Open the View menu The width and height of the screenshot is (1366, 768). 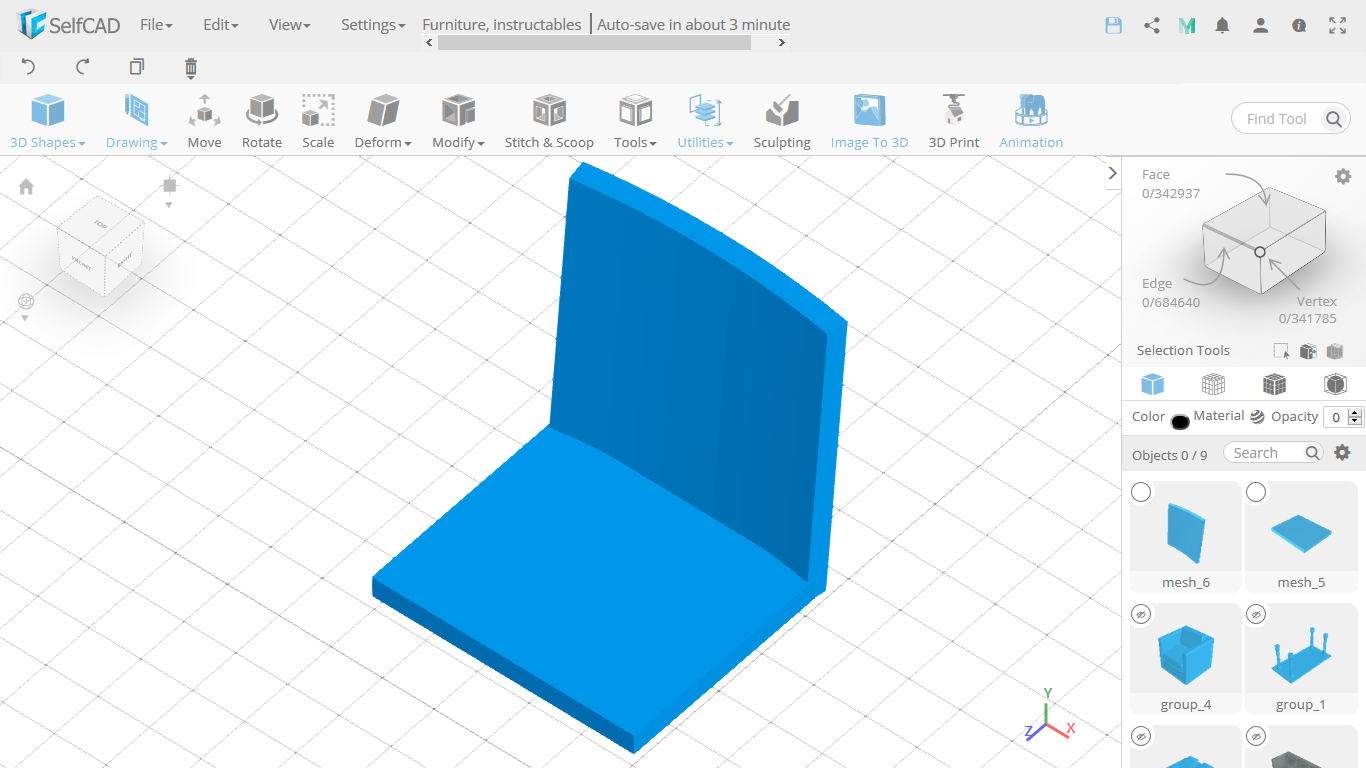click(x=289, y=25)
